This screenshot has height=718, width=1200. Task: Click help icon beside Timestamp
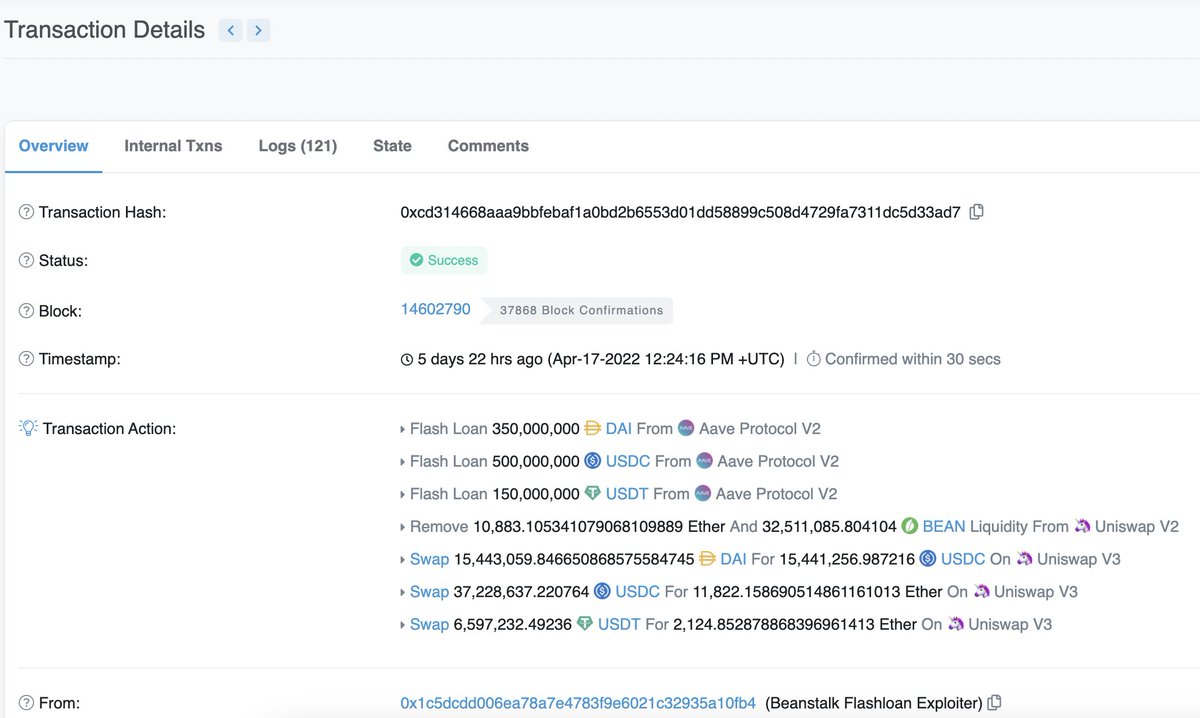tap(27, 359)
